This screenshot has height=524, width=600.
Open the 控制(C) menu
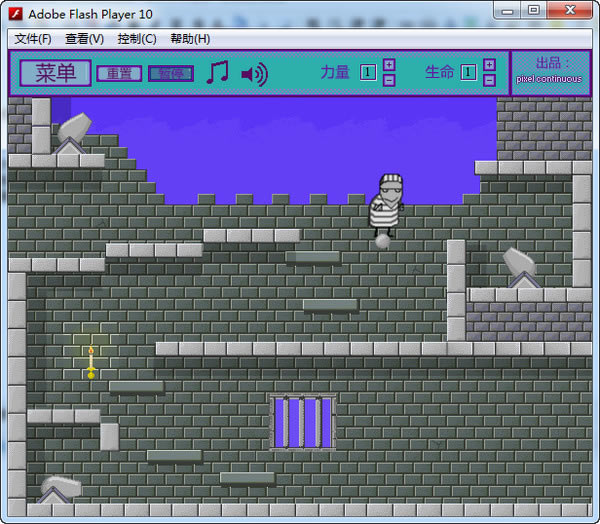136,39
